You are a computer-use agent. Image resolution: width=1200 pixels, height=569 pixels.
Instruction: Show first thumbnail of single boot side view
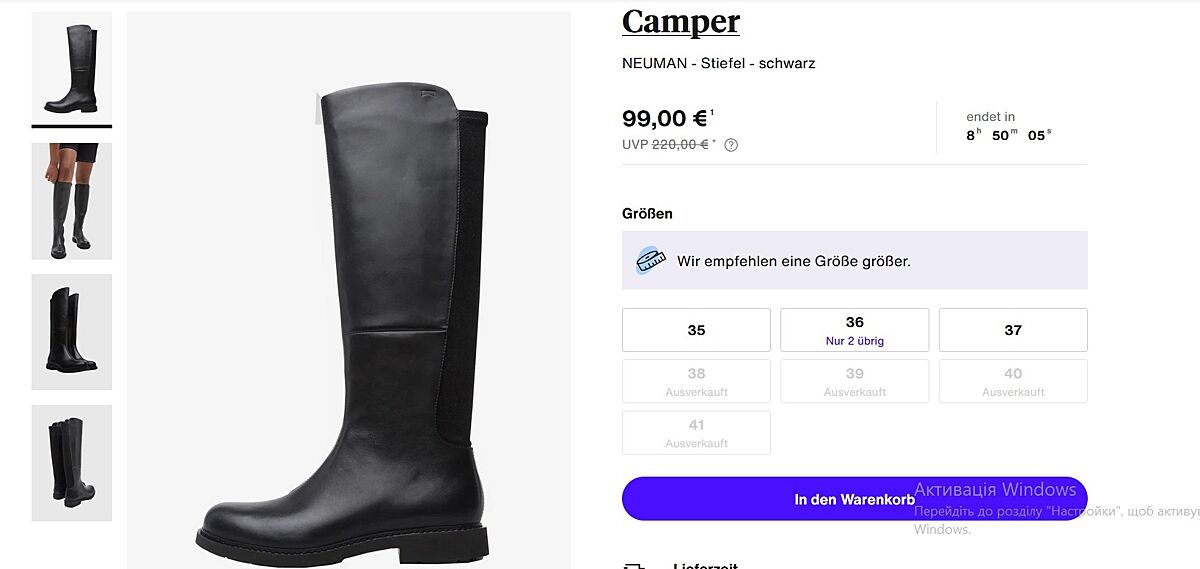pyautogui.click(x=72, y=68)
